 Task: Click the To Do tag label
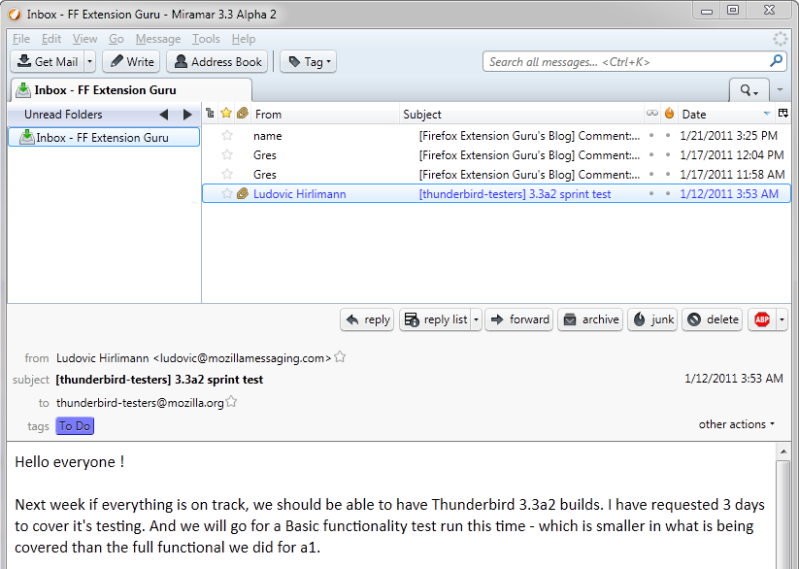[75, 426]
